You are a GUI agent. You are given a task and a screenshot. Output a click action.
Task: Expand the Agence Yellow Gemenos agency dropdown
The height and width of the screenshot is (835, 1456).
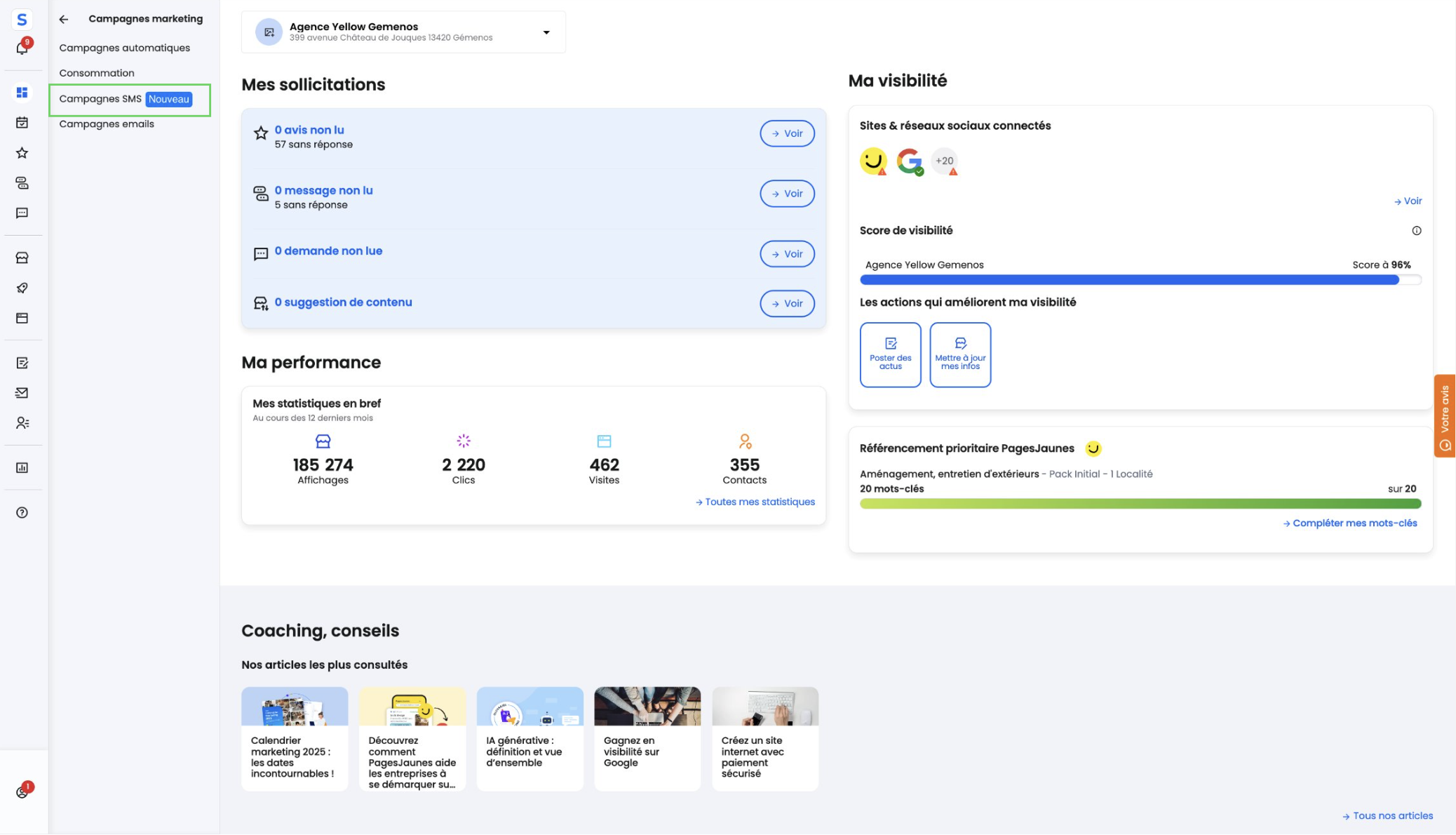(x=403, y=32)
